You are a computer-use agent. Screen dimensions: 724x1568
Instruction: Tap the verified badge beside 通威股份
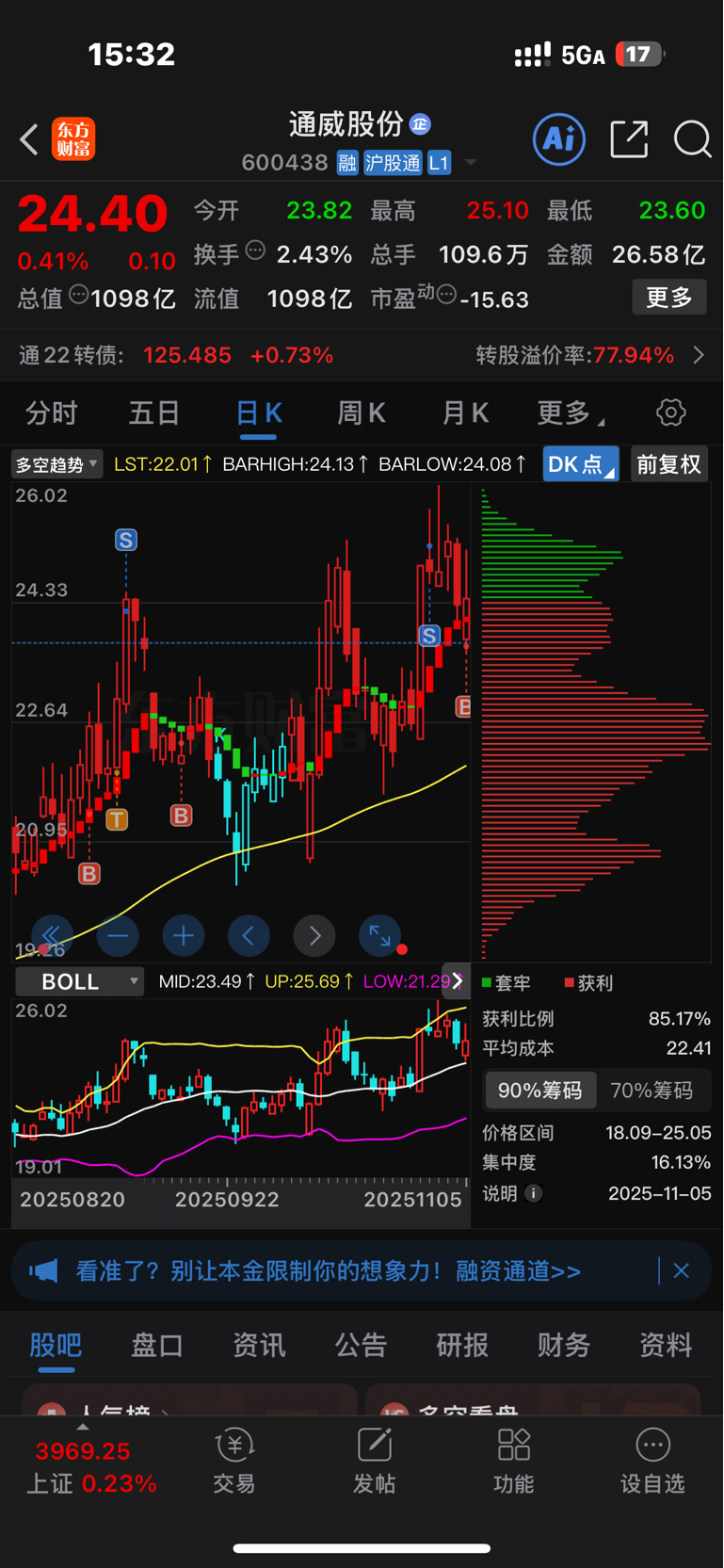[x=420, y=124]
